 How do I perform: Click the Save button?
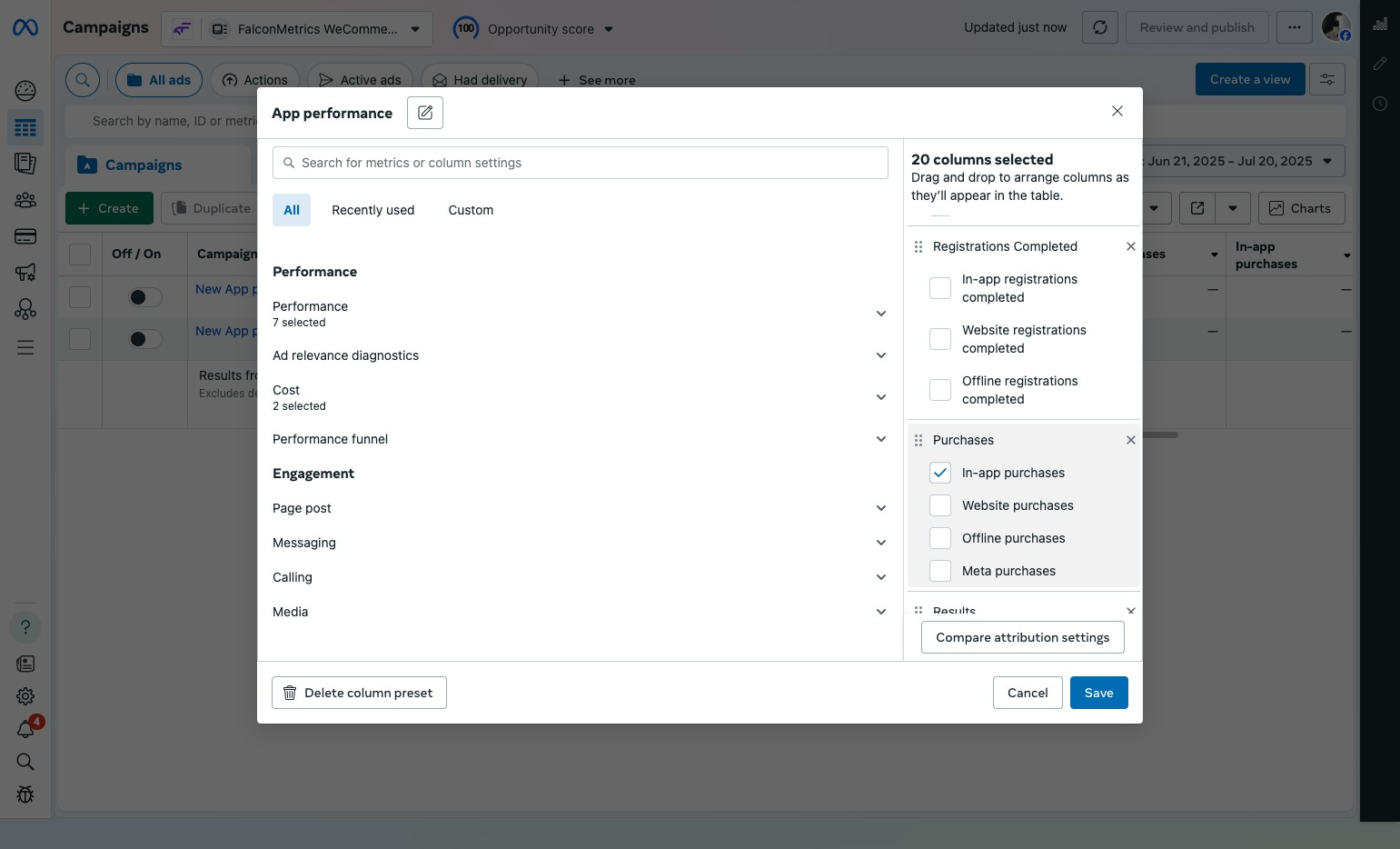1098,693
